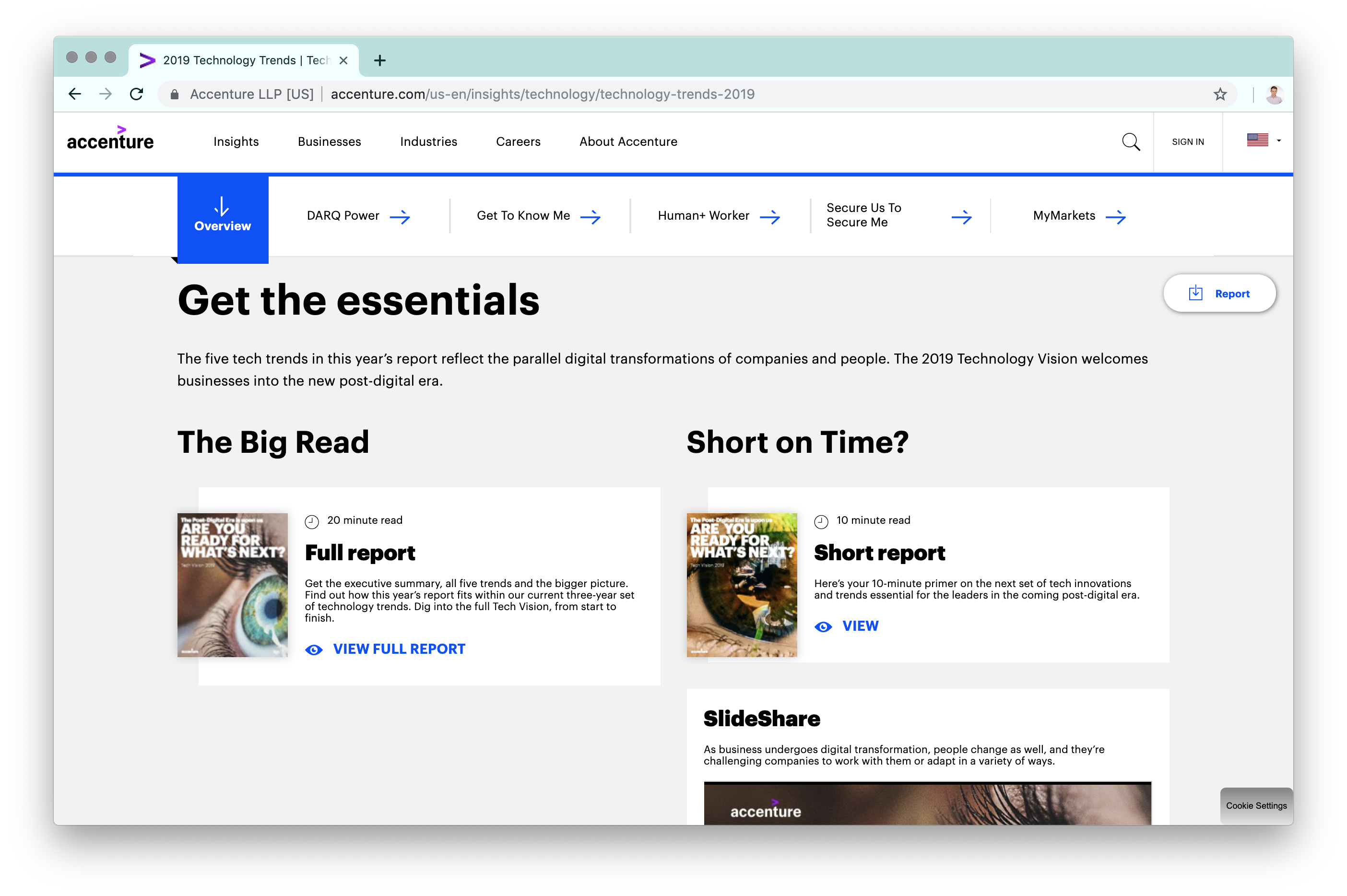
Task: Click the Full report eye cover thumbnail
Action: coord(233,585)
